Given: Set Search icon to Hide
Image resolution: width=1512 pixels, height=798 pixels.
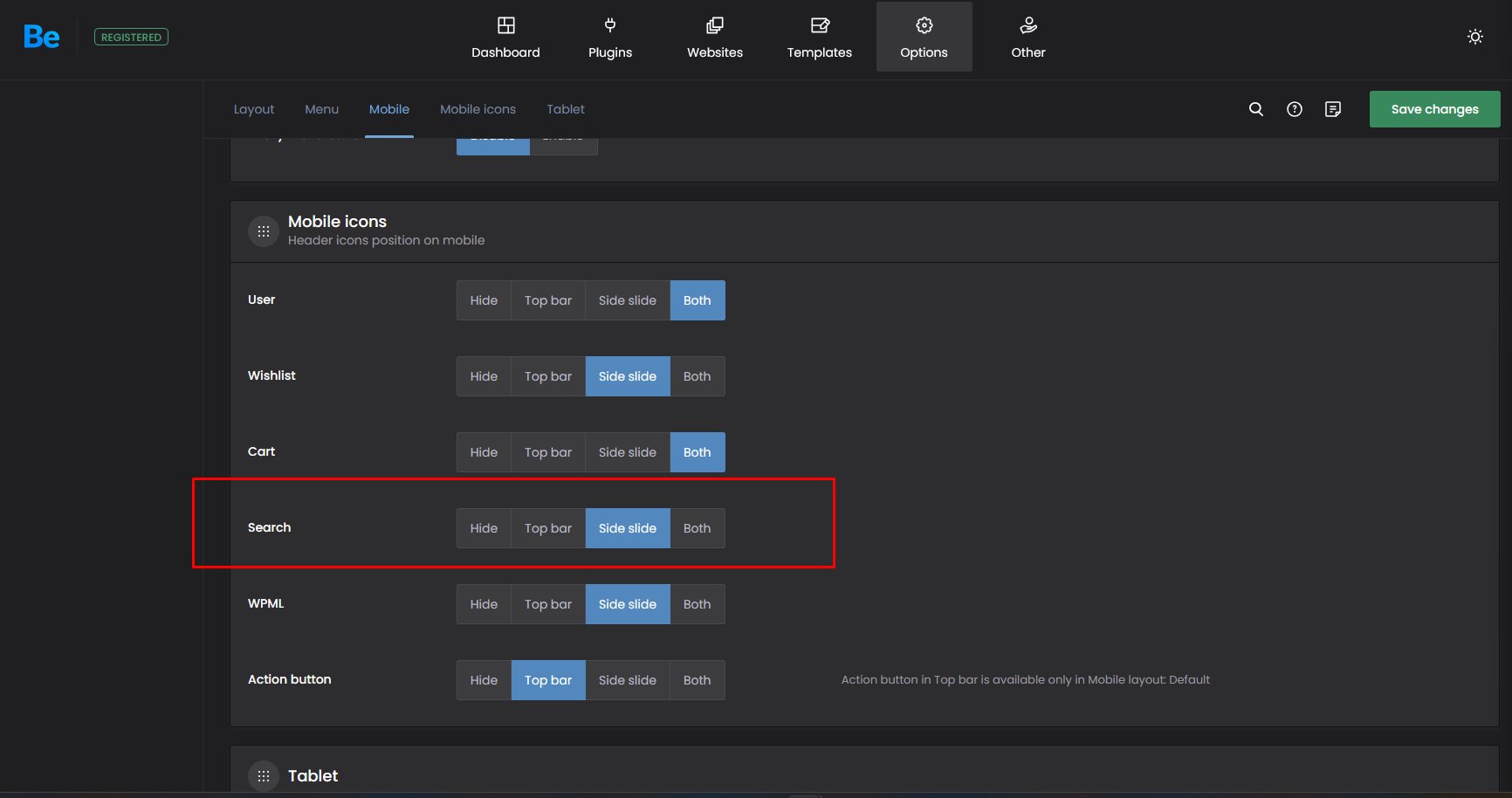Looking at the screenshot, I should click(x=484, y=528).
